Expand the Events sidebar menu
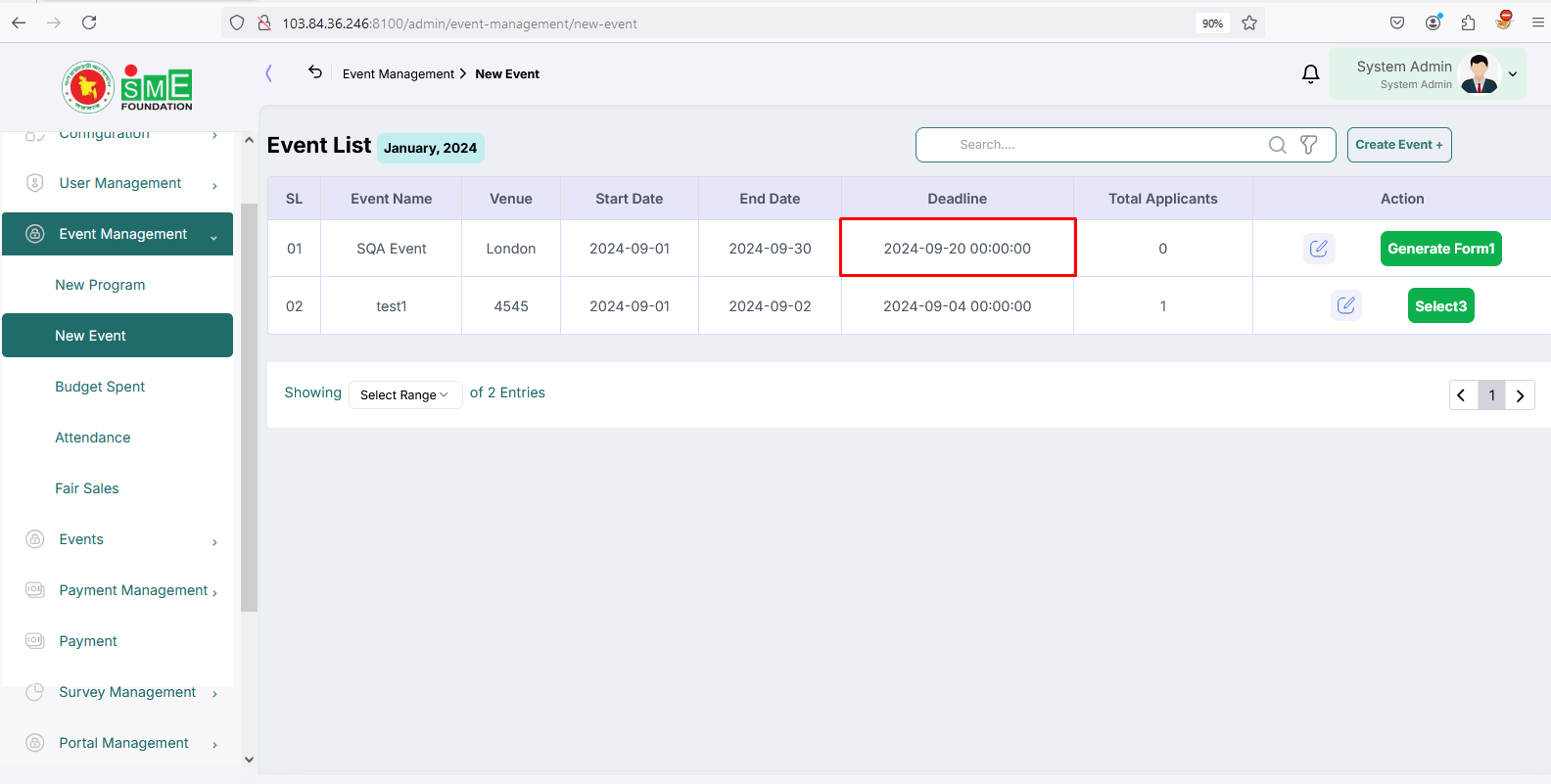This screenshot has width=1551, height=784. 117,539
